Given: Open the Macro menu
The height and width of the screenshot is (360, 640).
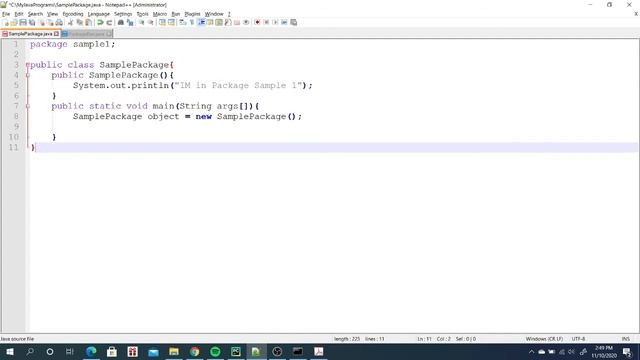Looking at the screenshot, I should (x=160, y=14).
